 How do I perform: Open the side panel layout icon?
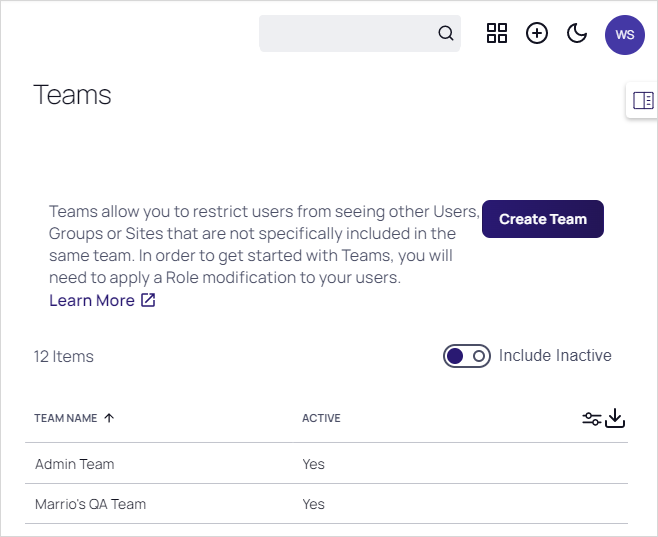tap(643, 100)
